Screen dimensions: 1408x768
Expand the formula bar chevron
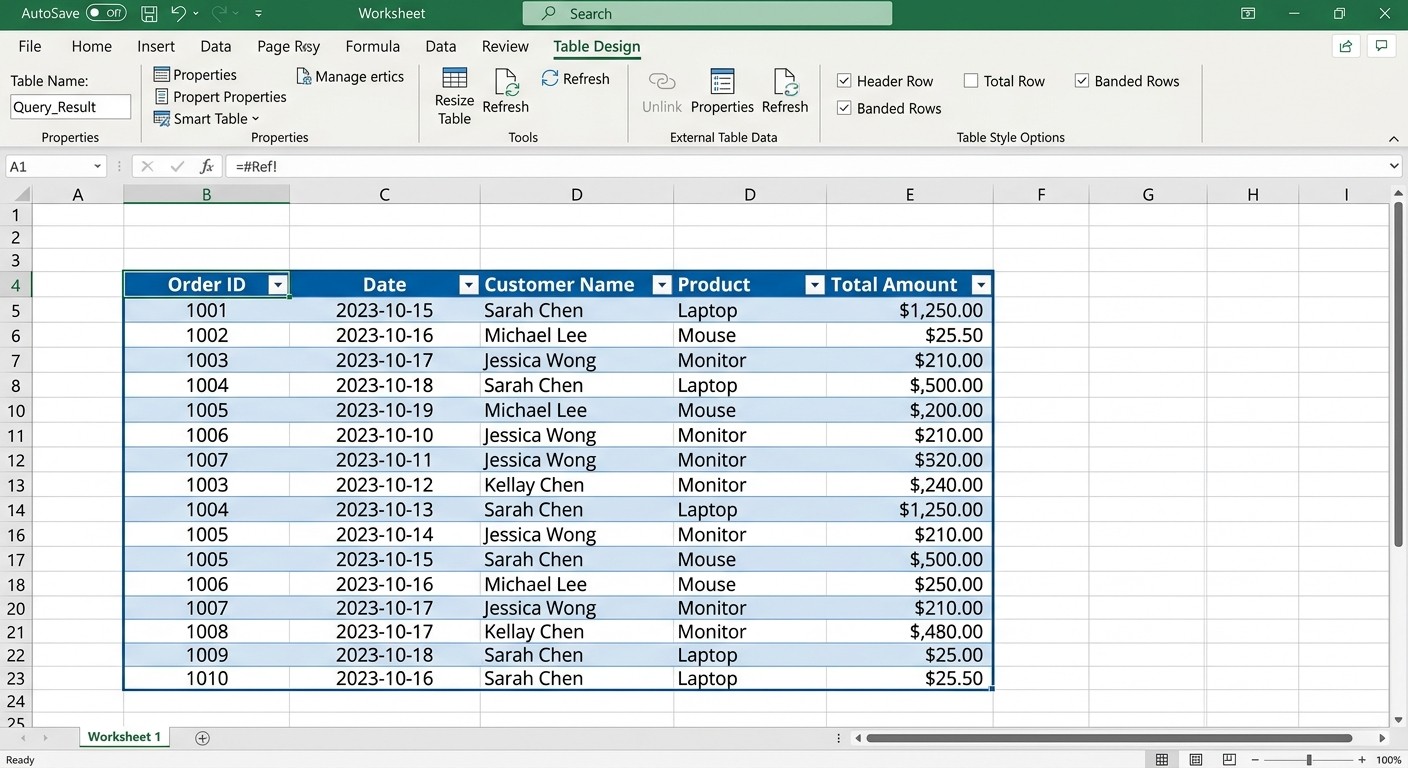coord(1394,166)
